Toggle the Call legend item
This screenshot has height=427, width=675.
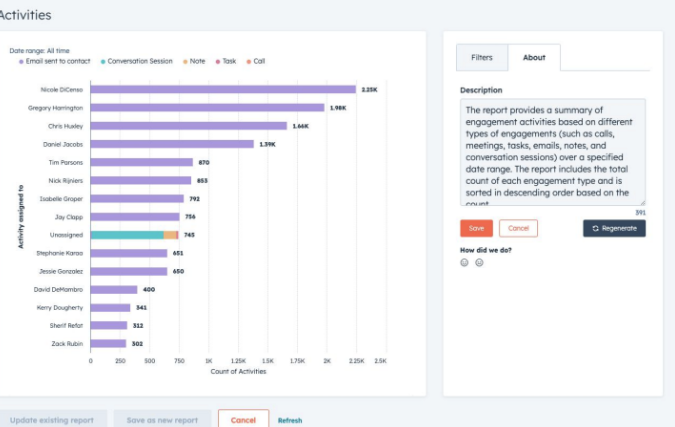[256, 62]
